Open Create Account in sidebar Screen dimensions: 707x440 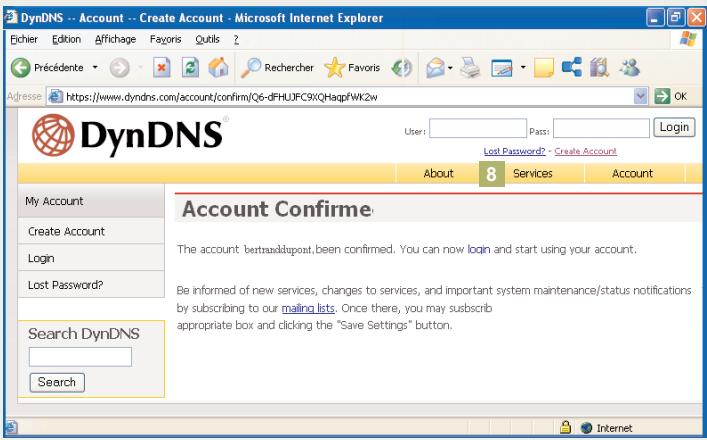[x=91, y=231]
